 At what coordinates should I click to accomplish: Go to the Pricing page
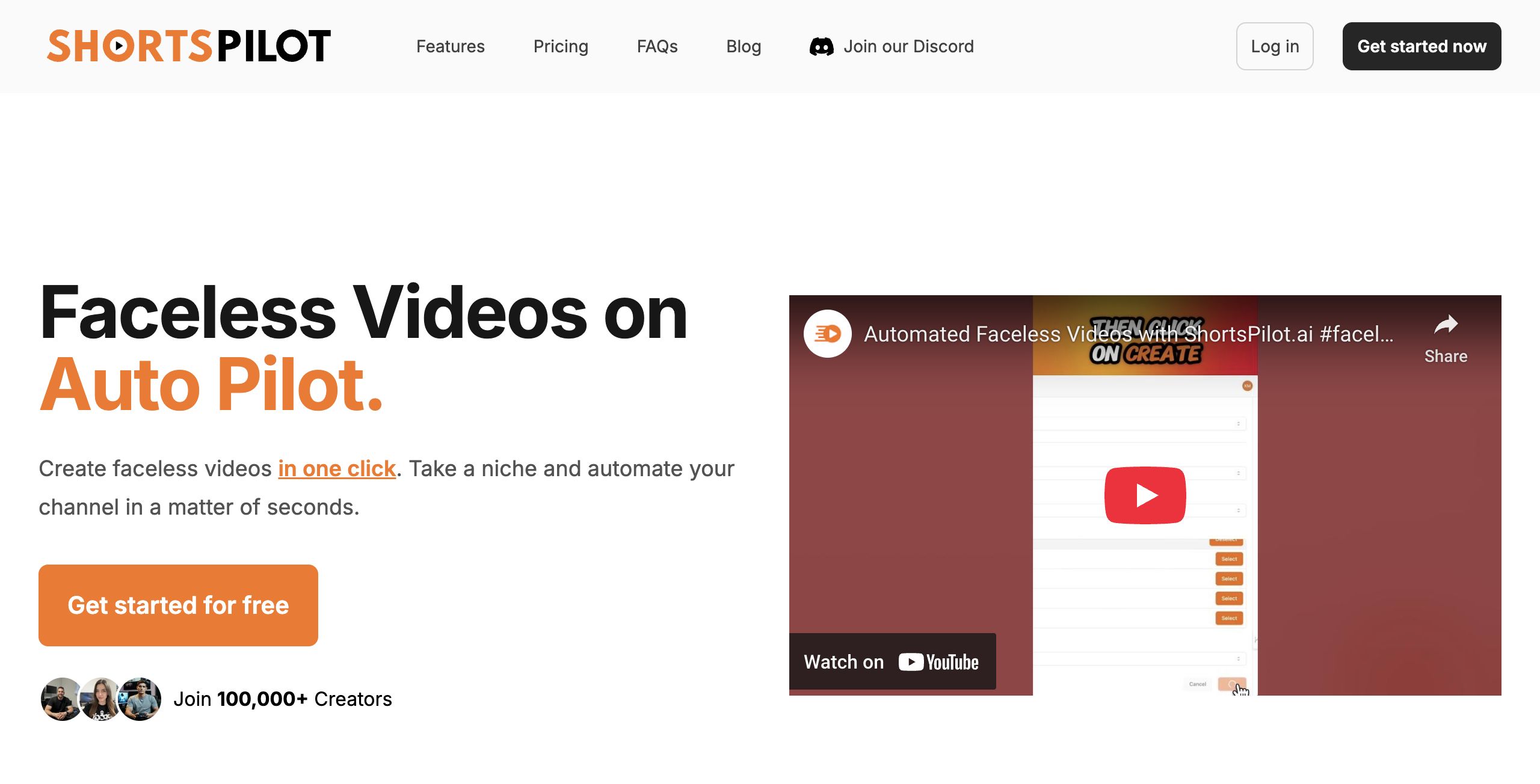pyautogui.click(x=561, y=46)
